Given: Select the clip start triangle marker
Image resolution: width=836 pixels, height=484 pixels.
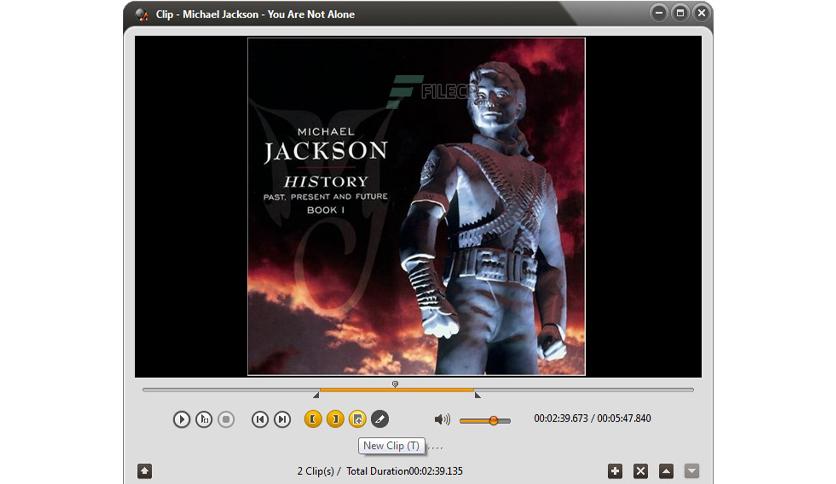Looking at the screenshot, I should point(316,395).
